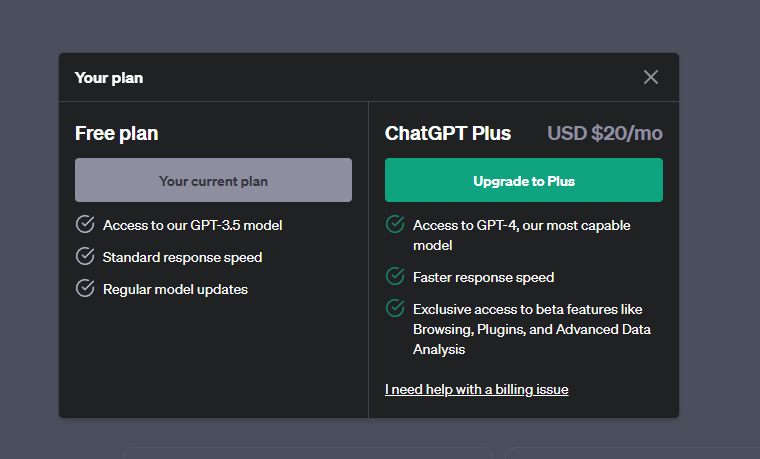Click the 'ChatGPT Plus' heading
This screenshot has height=459, width=760.
(x=448, y=133)
